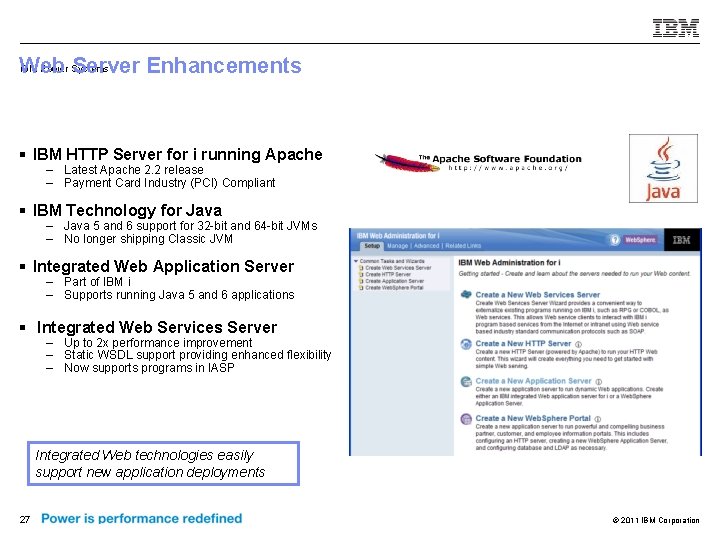Viewport: 720px width, 540px height.
Task: Click the 2011 IBM Corporation copyright text
Action: click(x=656, y=520)
